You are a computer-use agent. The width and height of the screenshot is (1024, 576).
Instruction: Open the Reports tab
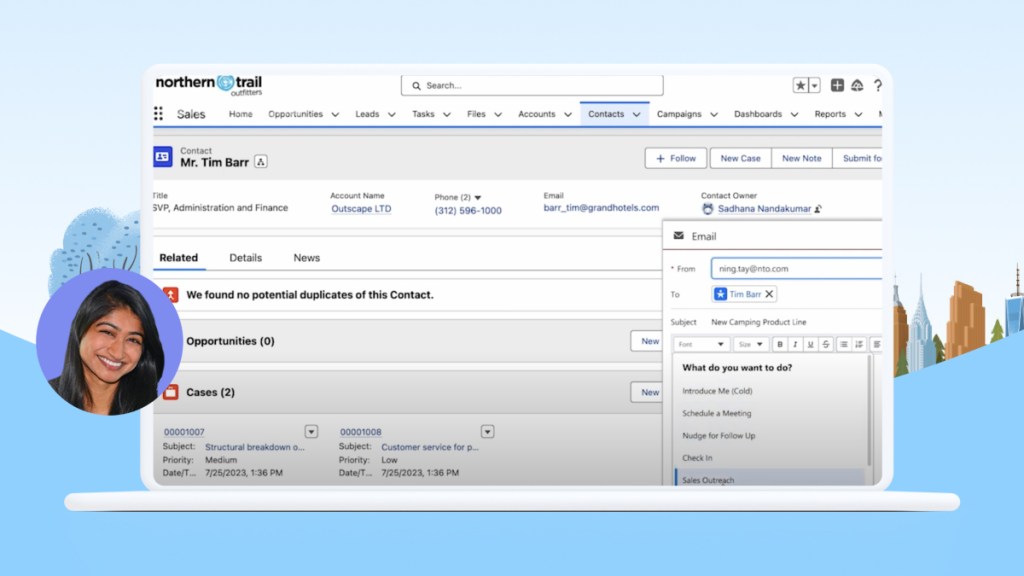pos(829,114)
